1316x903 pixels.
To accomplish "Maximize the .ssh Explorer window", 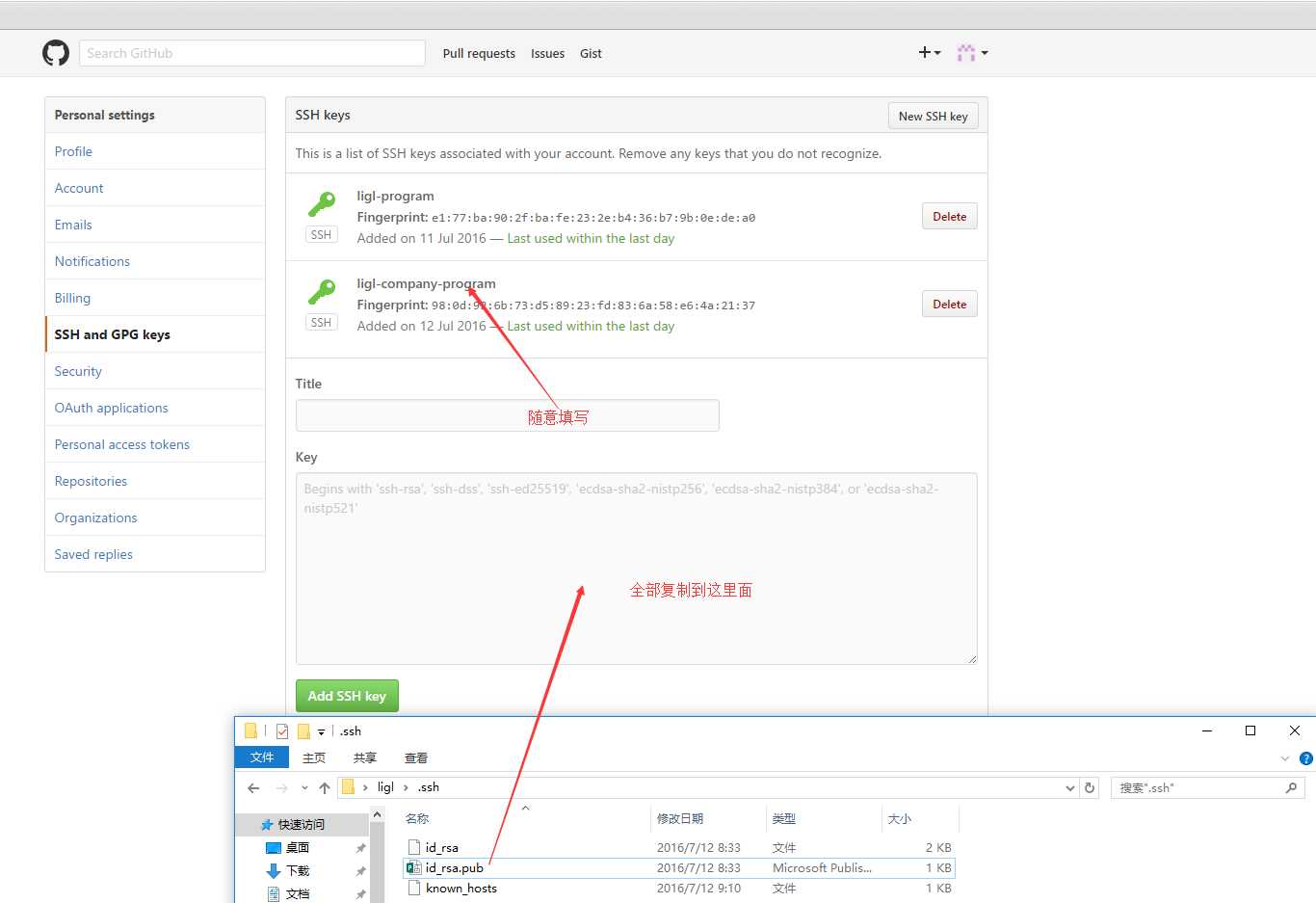I will click(x=1250, y=730).
